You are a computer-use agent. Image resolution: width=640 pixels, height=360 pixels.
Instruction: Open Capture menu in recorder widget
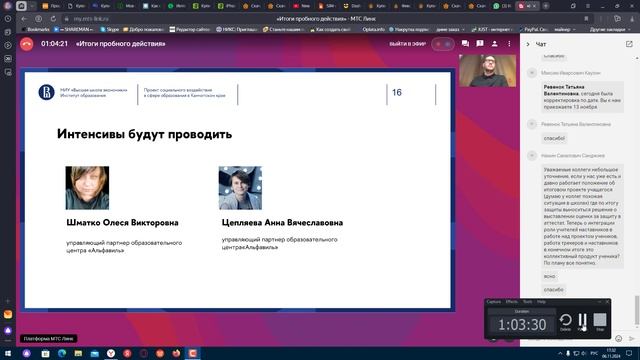click(x=493, y=302)
